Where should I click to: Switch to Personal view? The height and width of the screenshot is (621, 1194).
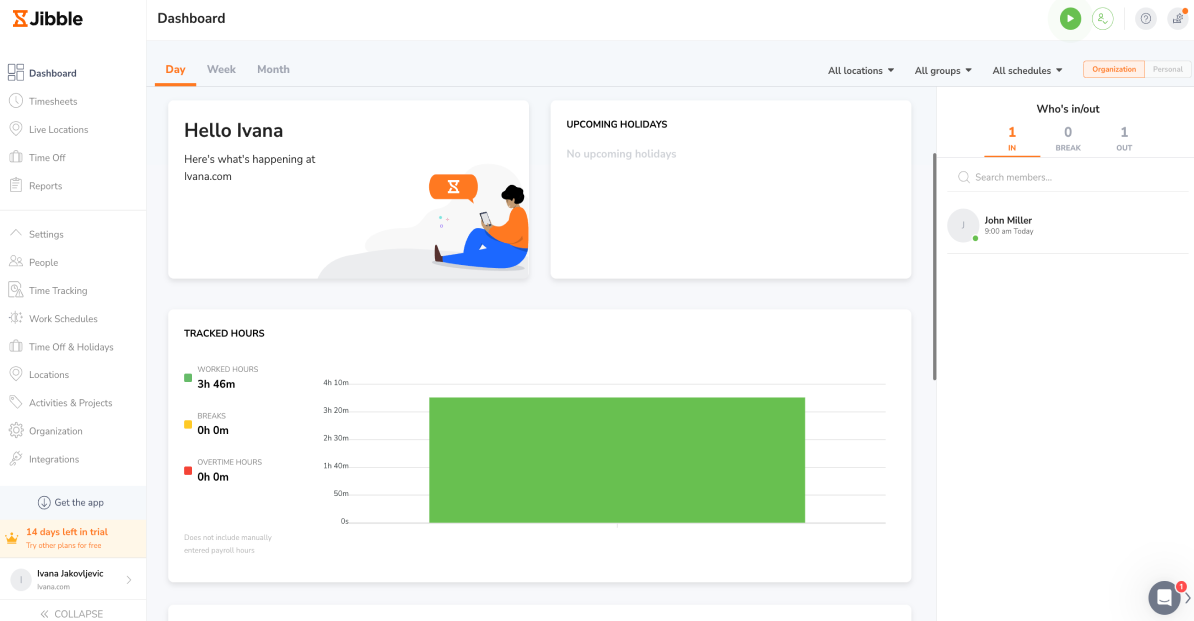point(1167,69)
